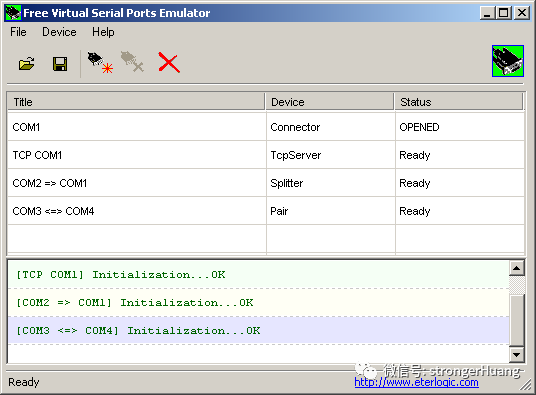Click the Device column header
The image size is (536, 395).
click(x=330, y=102)
